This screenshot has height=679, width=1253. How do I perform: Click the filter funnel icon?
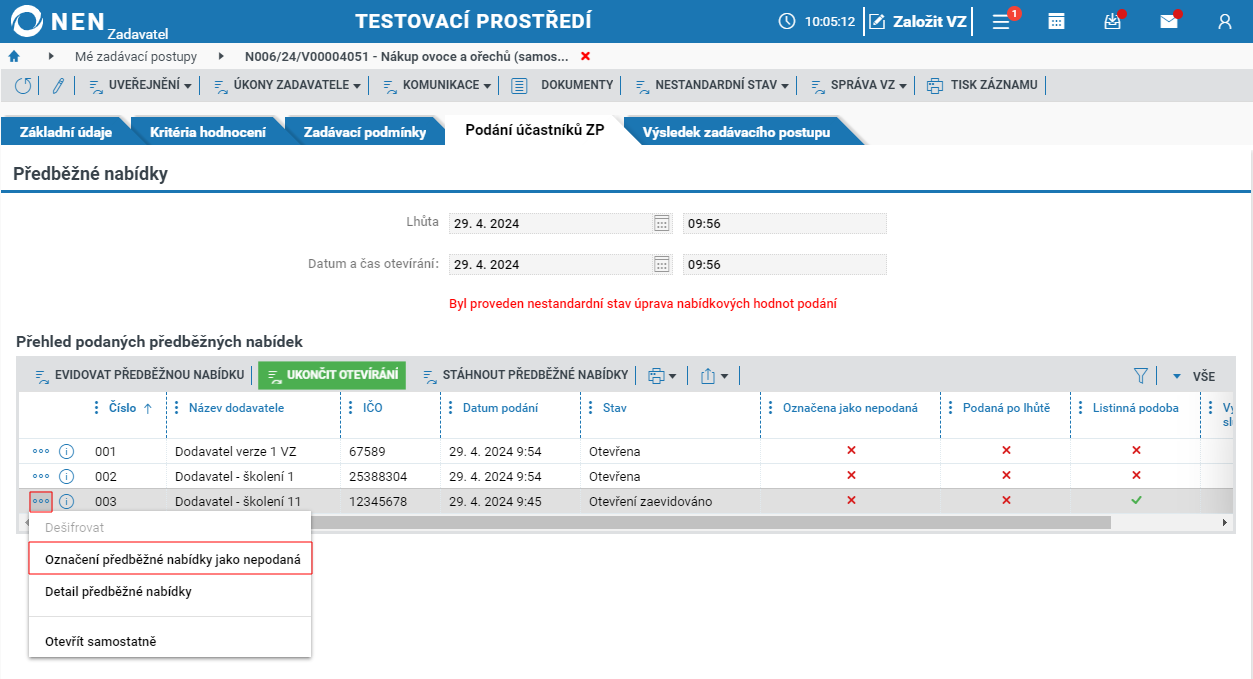[1141, 376]
